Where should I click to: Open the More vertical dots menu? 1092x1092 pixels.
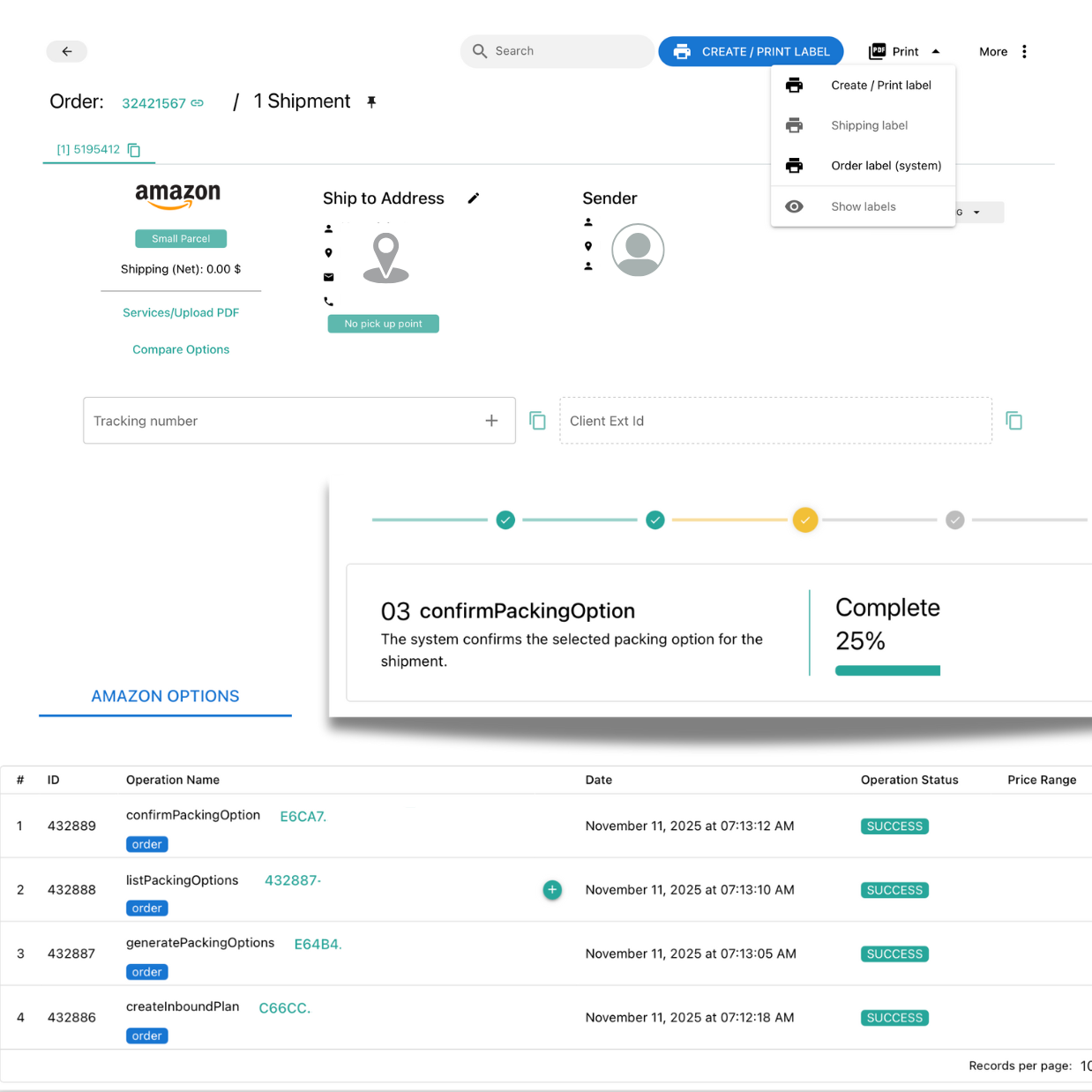click(x=1024, y=51)
